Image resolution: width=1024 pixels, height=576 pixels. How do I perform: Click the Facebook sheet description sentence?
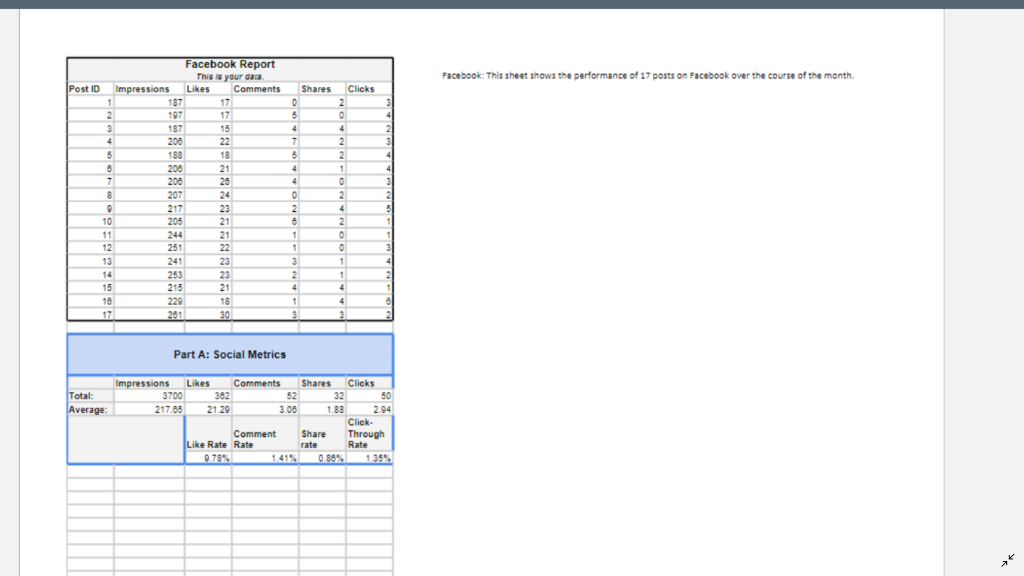(x=648, y=76)
